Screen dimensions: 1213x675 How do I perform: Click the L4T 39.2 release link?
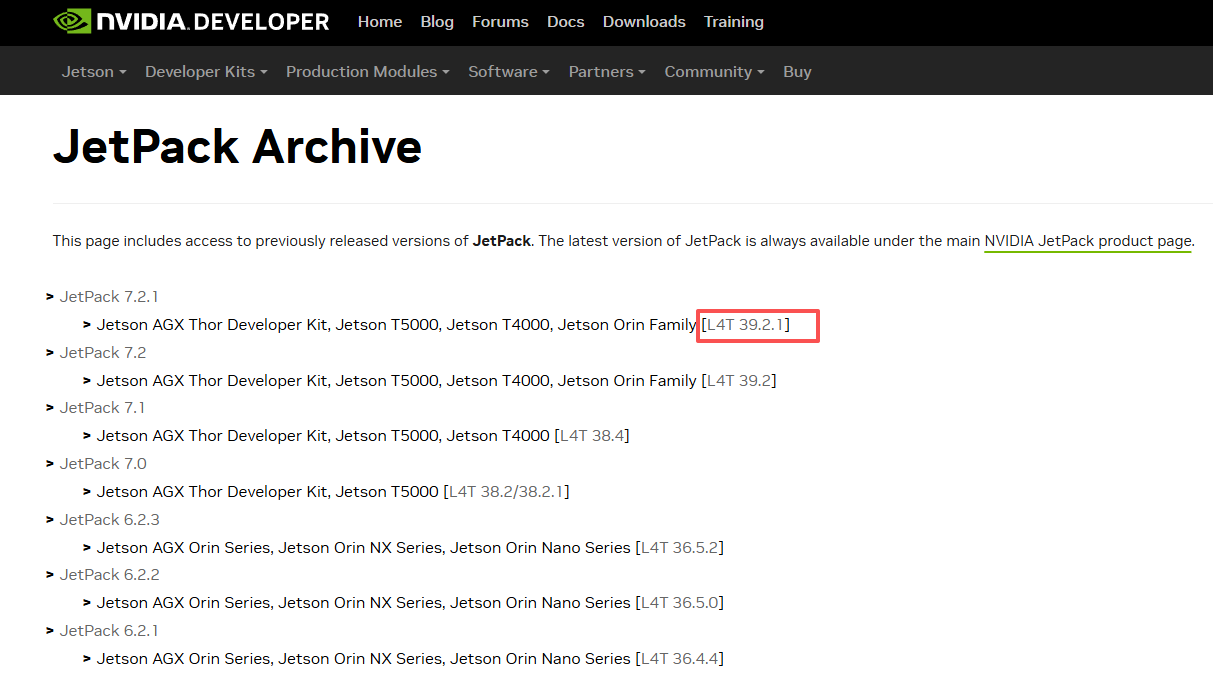point(739,380)
